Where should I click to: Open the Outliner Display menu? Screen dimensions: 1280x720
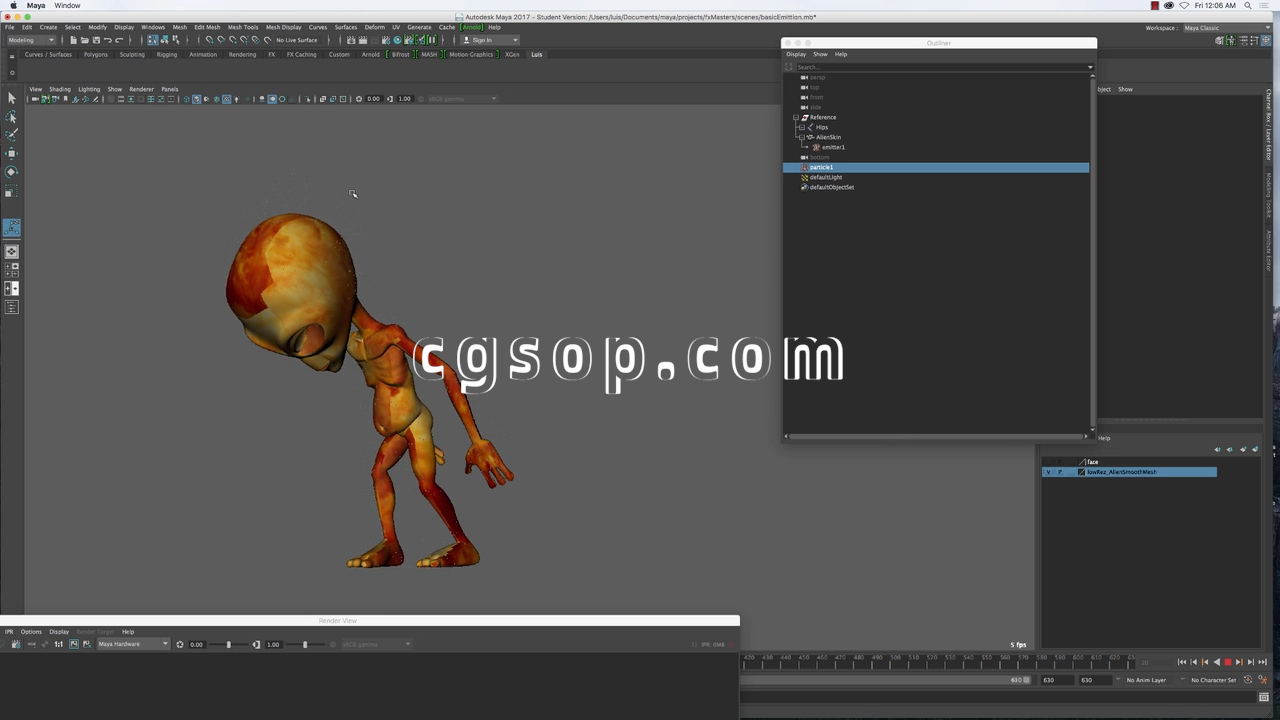pos(796,54)
